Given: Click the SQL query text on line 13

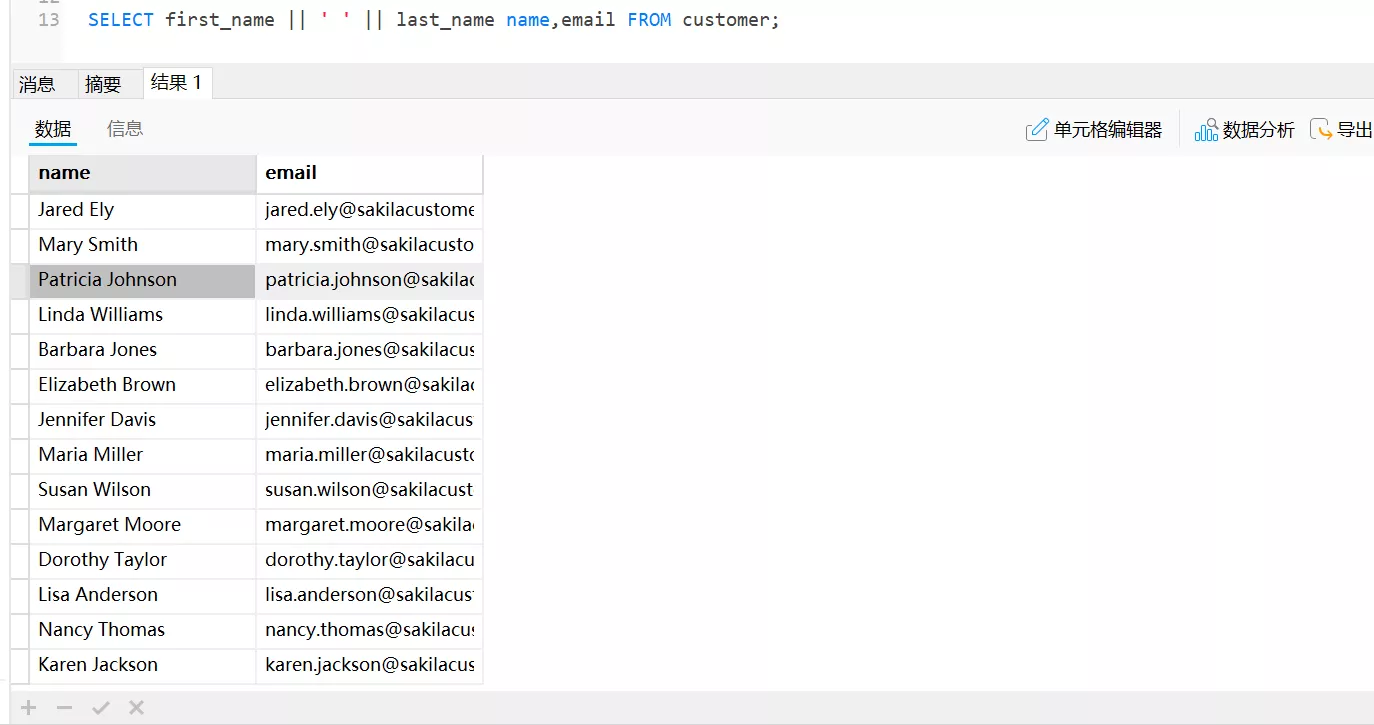Looking at the screenshot, I should 433,20.
